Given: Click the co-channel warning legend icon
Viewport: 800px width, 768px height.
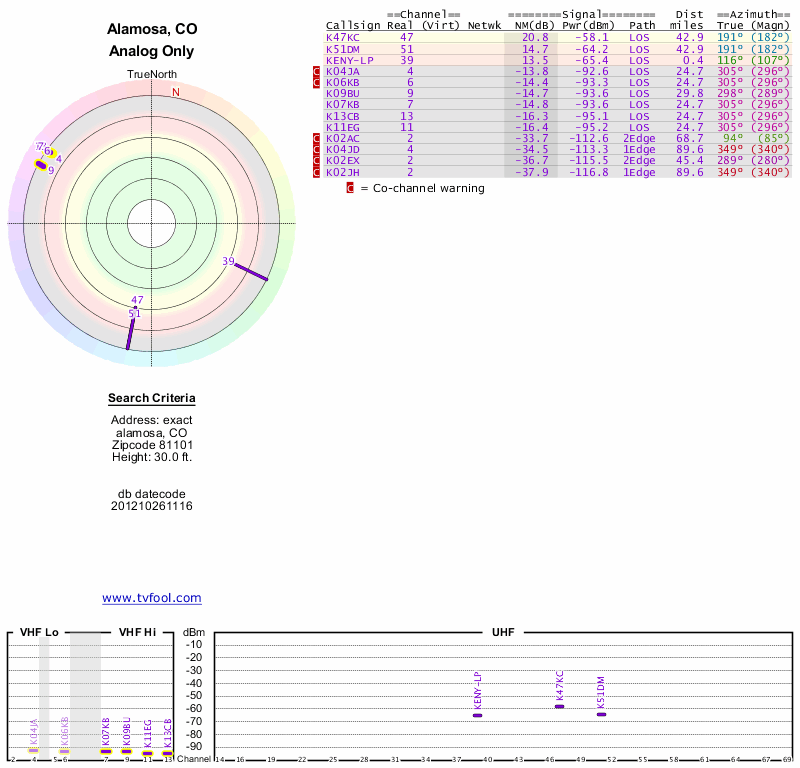Looking at the screenshot, I should click(x=350, y=188).
